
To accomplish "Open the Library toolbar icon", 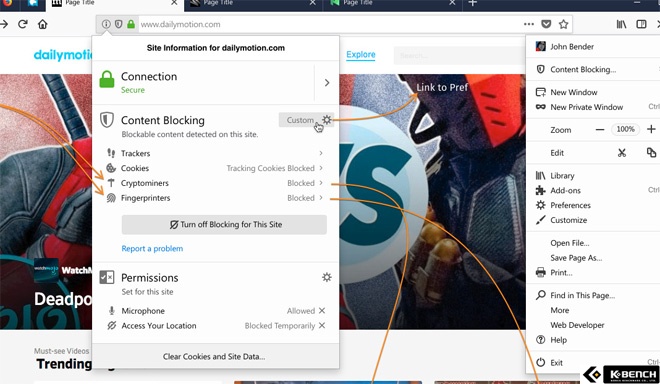I will pyautogui.click(x=621, y=24).
